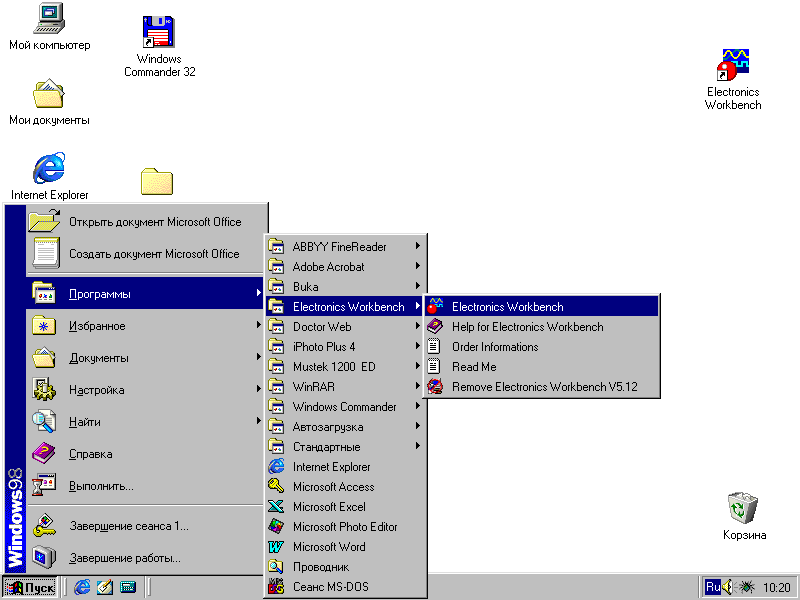Choose Открыть документ Microsoft Office

144,221
